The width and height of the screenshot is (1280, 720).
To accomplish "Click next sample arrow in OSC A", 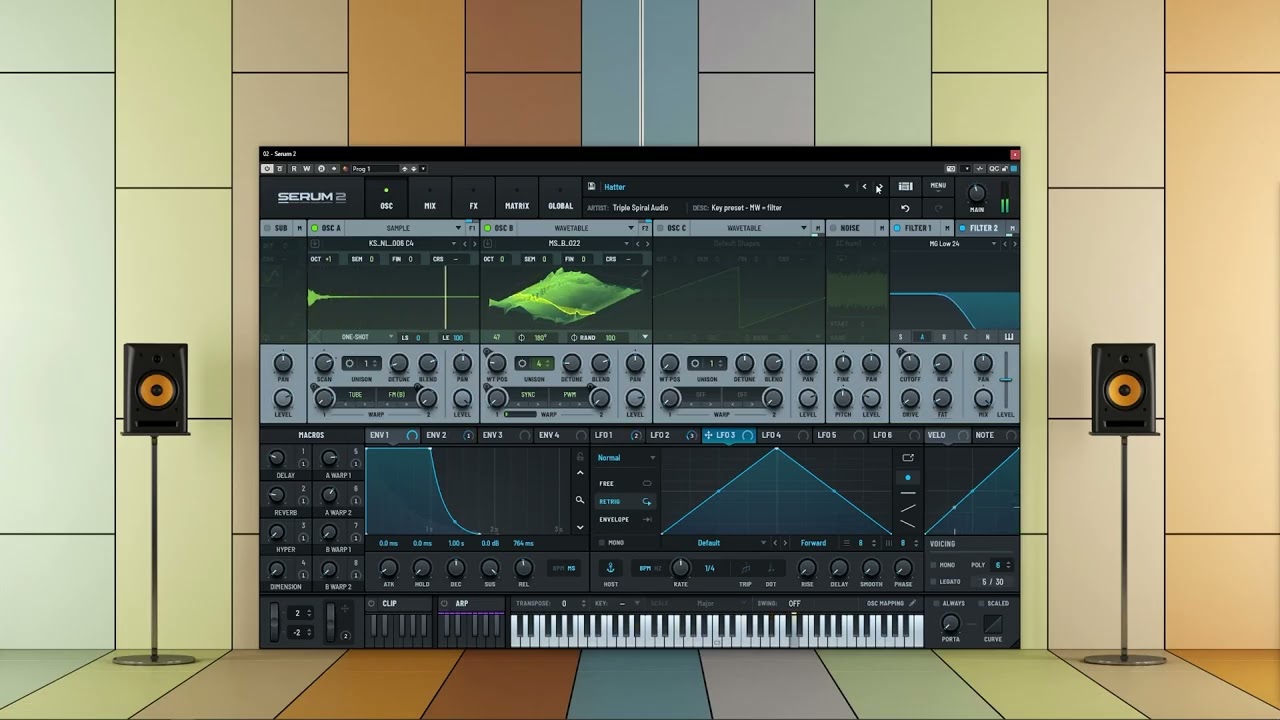I will tap(474, 243).
